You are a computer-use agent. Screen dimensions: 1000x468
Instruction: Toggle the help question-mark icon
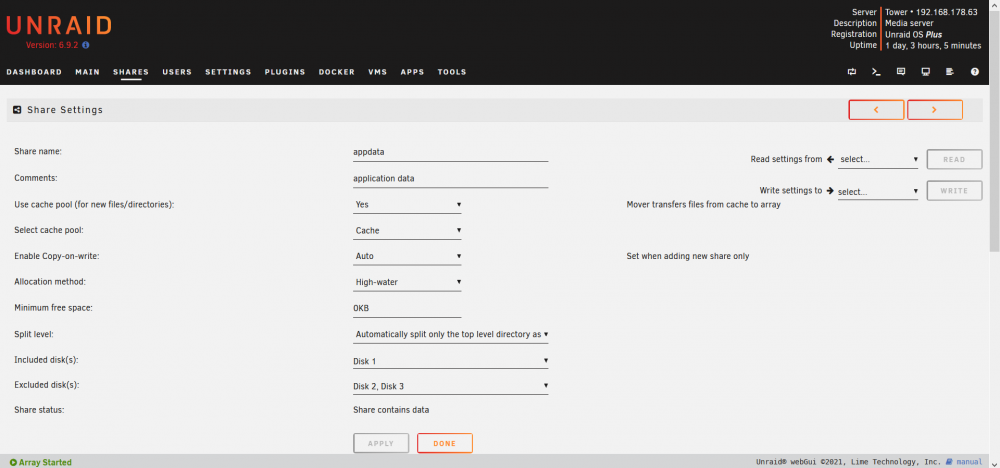(x=974, y=72)
